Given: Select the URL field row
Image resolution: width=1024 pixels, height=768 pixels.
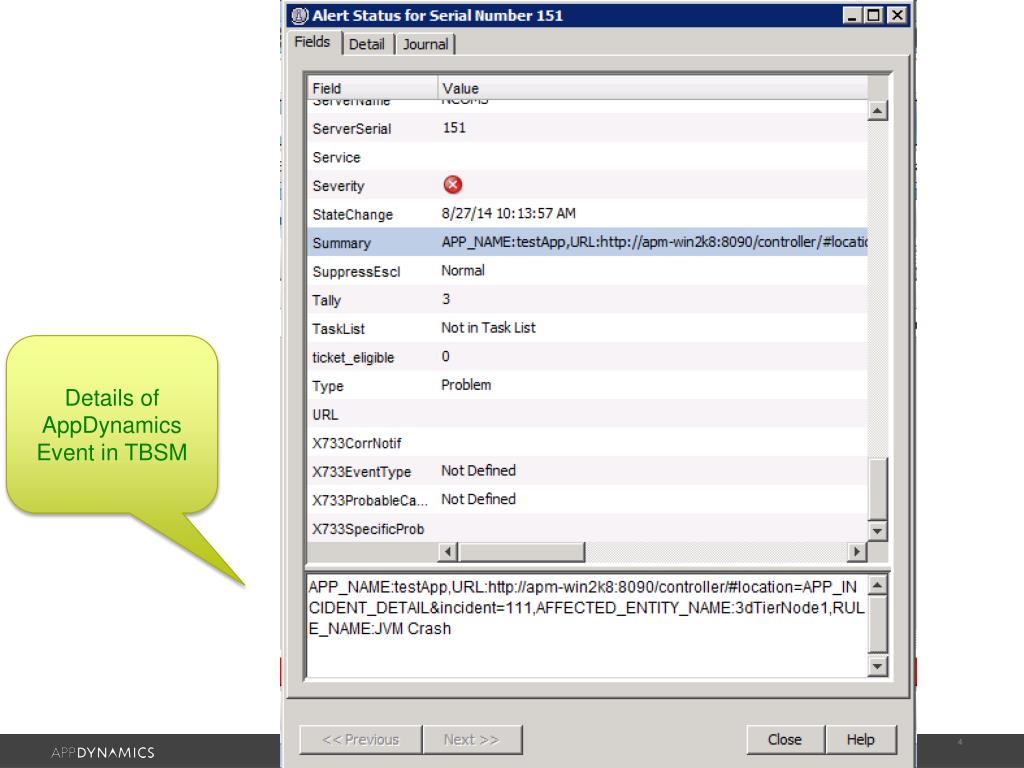Looking at the screenshot, I should click(587, 414).
